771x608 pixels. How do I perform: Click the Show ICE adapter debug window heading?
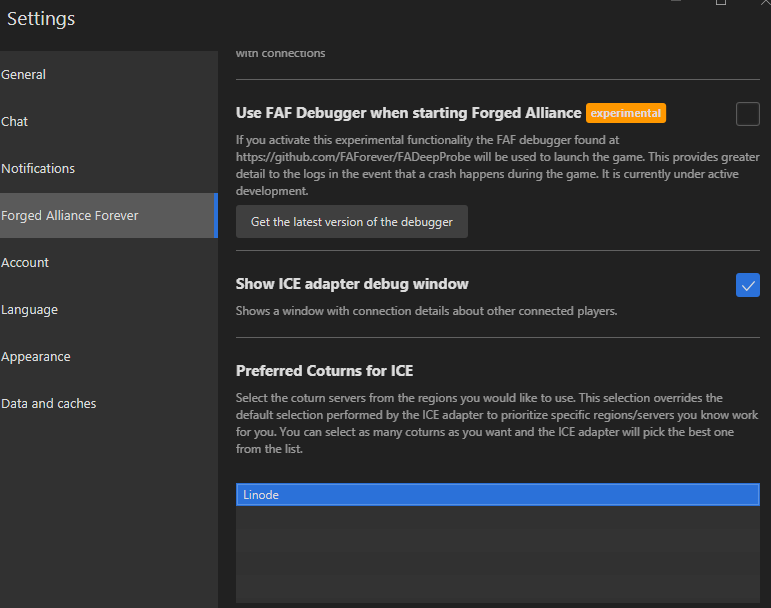click(x=352, y=284)
